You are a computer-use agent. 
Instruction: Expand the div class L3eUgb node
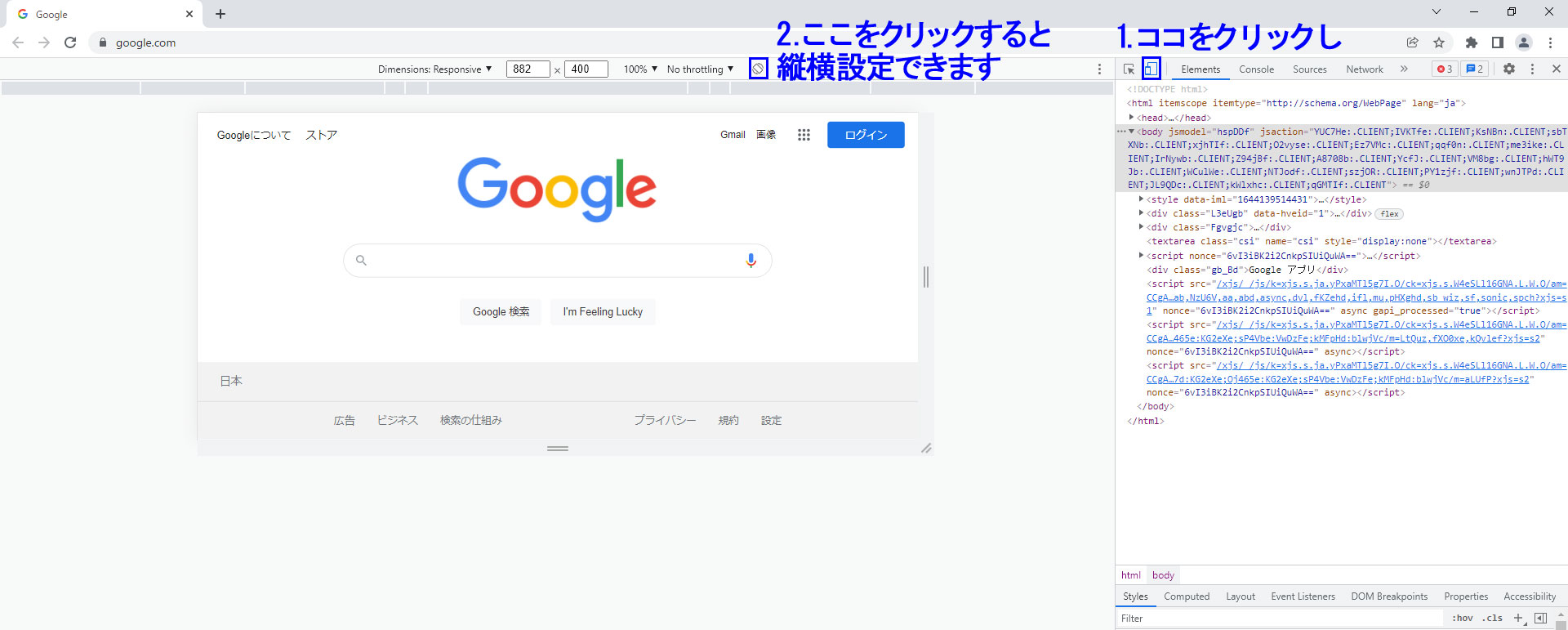(1142, 213)
